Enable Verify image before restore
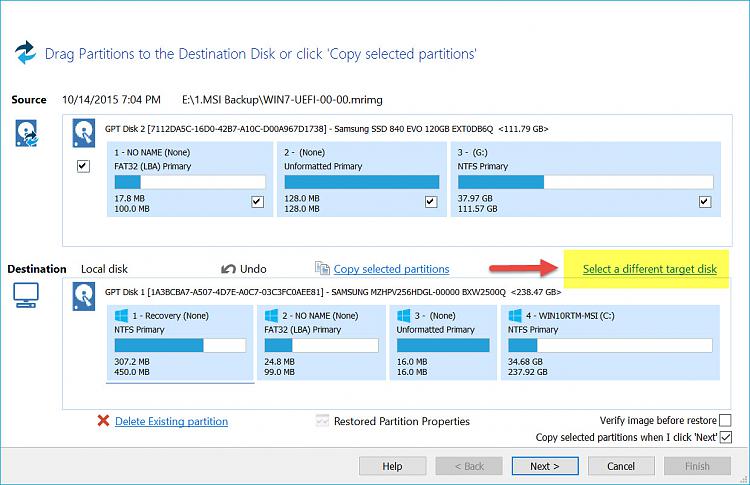 click(x=725, y=421)
